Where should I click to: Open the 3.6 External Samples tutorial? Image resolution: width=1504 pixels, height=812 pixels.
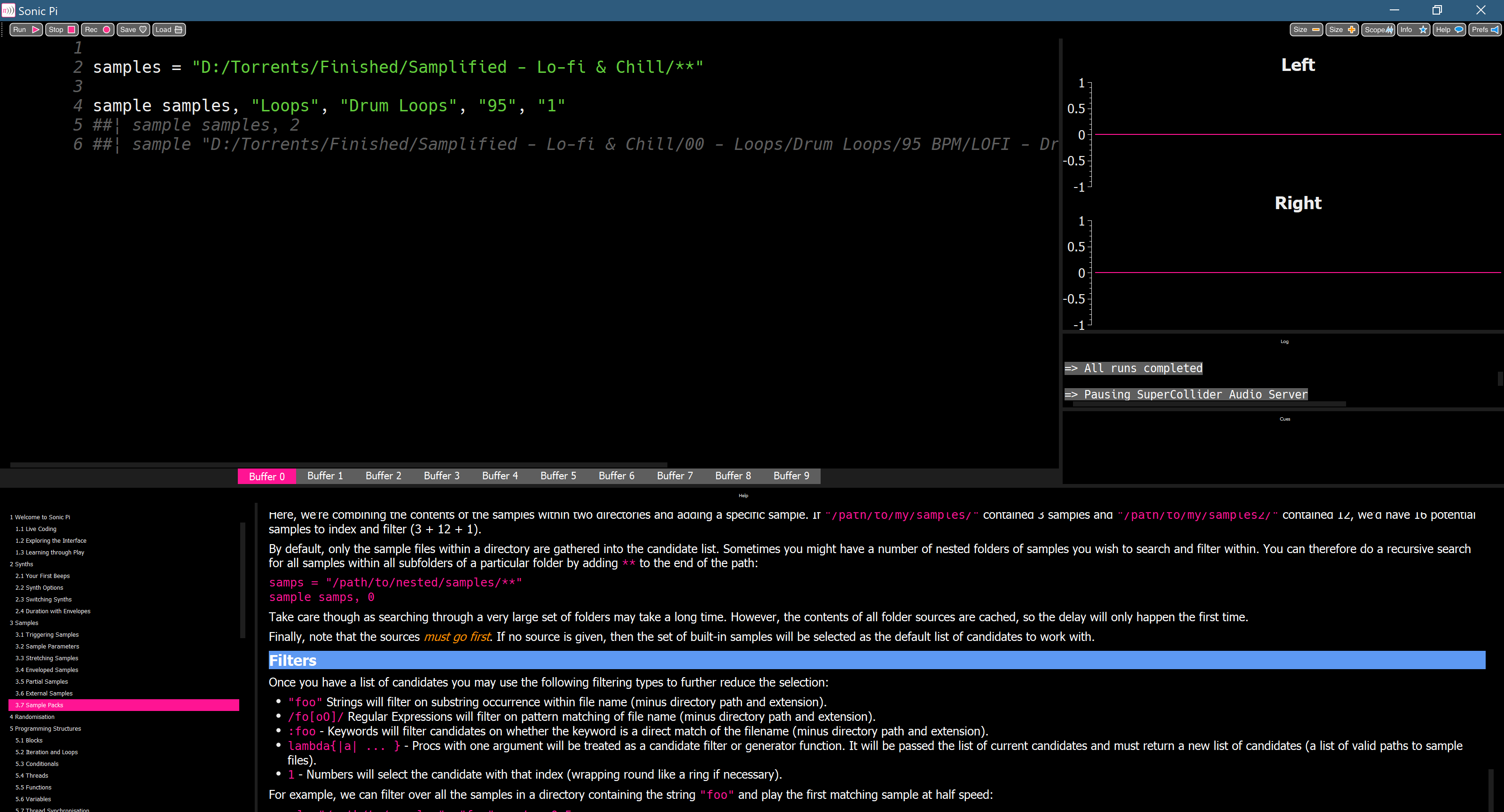pos(44,694)
